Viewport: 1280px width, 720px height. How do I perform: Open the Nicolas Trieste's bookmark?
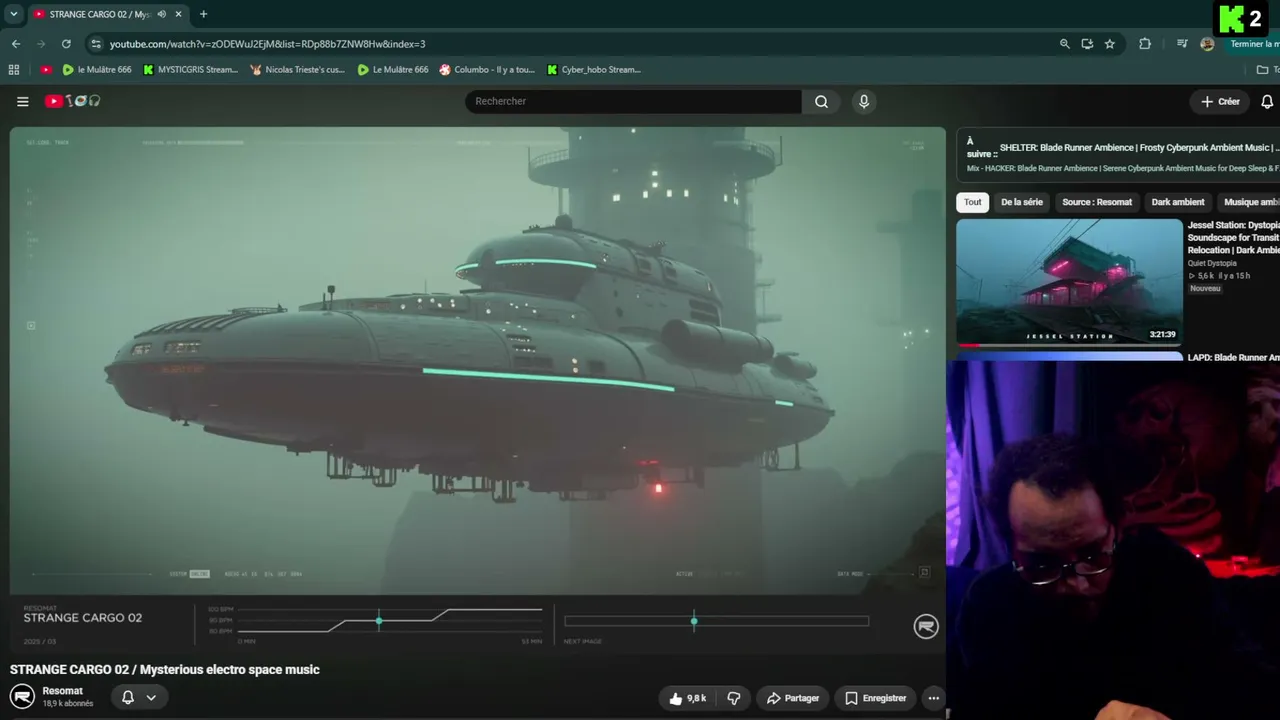click(297, 70)
